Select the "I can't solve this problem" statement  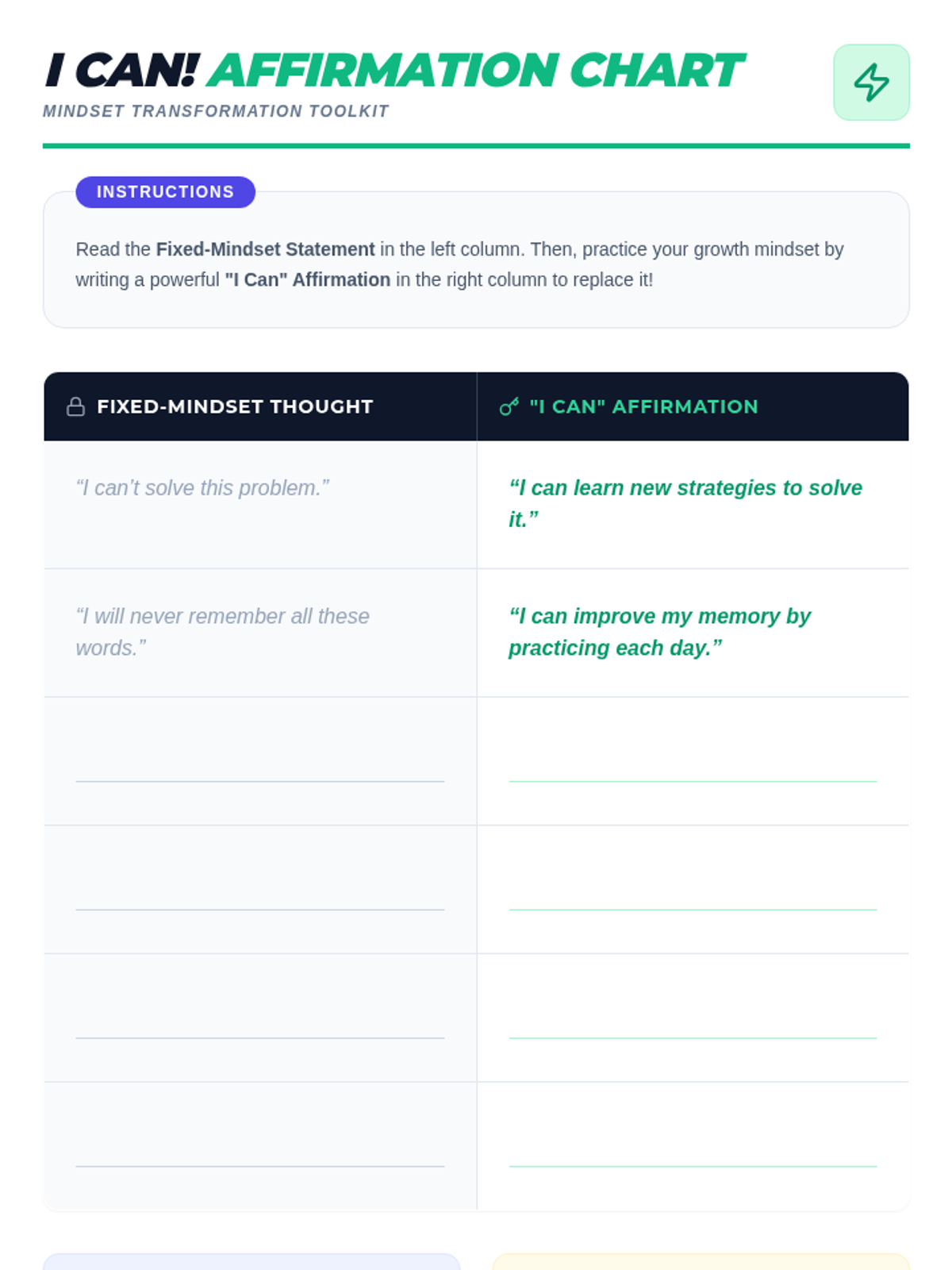point(202,488)
